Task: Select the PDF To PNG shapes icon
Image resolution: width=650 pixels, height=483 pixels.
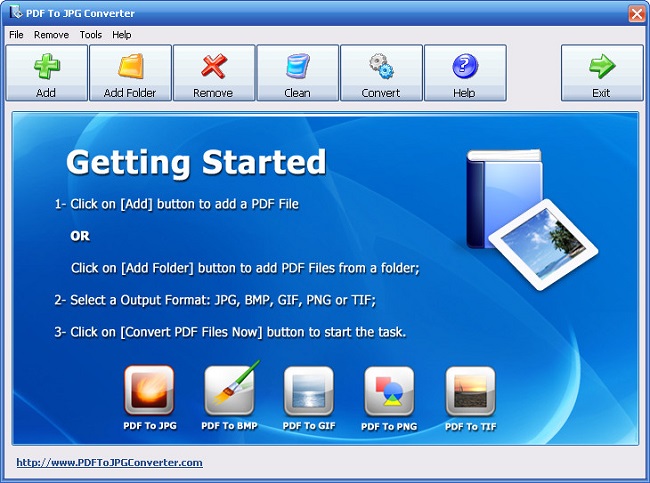Action: click(x=390, y=391)
